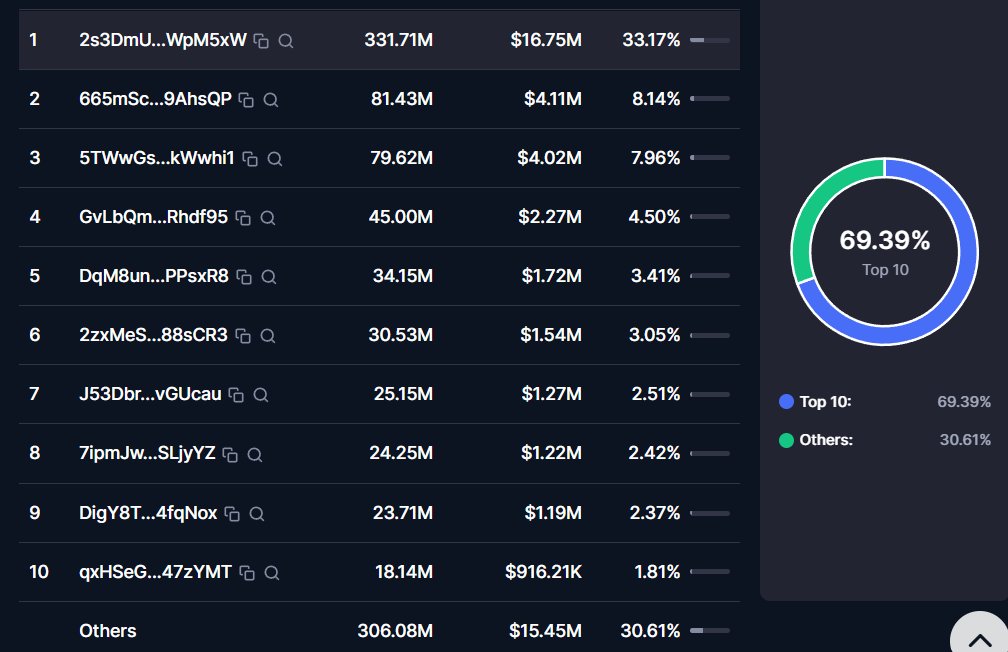Copy address GvLbQm...Rhdf95
Screen dimensions: 1008x652
point(243,218)
